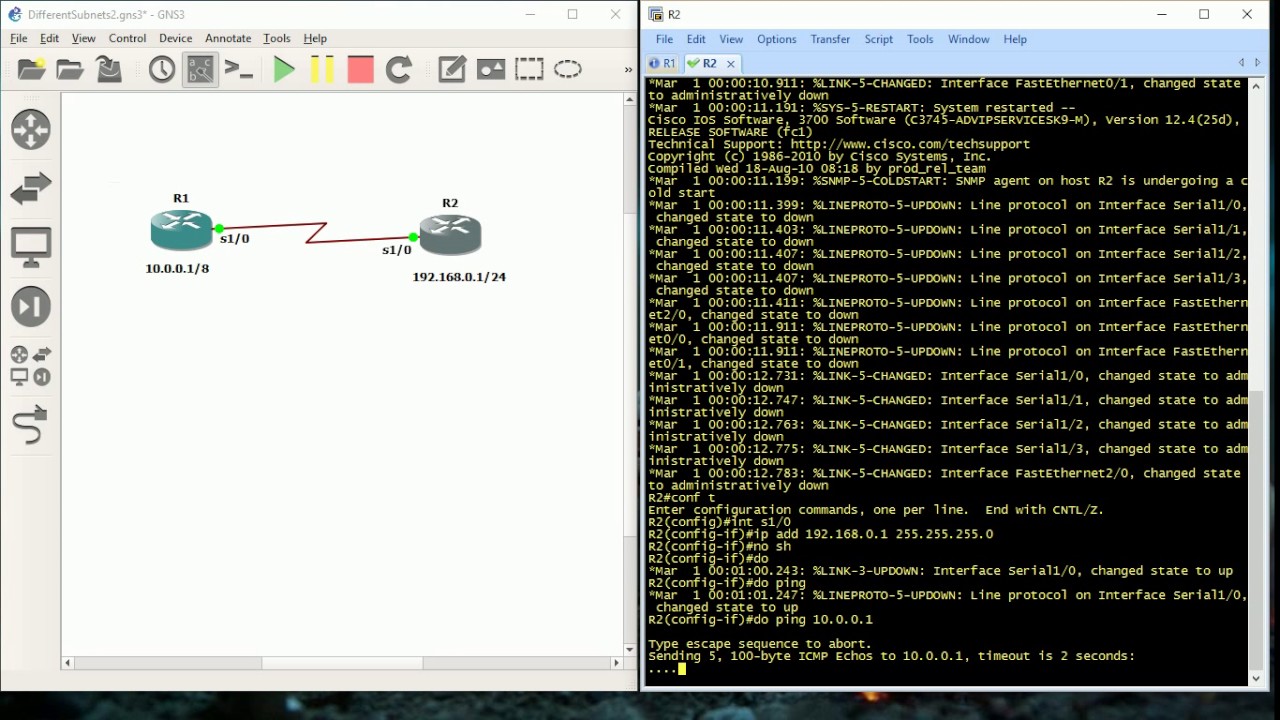Browse all devices icon
This screenshot has height=720, width=1280.
(31, 366)
